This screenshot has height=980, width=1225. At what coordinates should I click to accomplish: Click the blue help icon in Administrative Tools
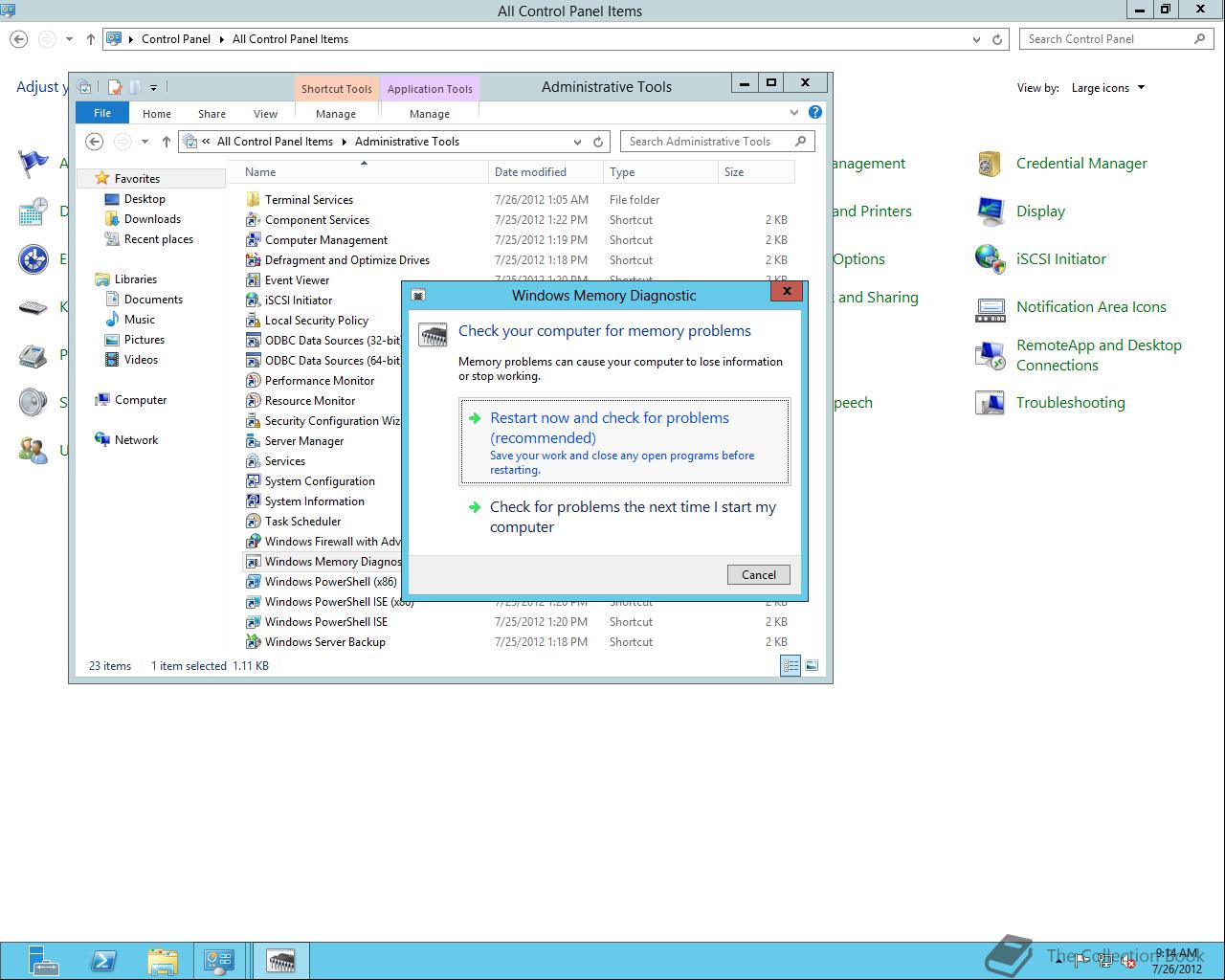coord(815,112)
